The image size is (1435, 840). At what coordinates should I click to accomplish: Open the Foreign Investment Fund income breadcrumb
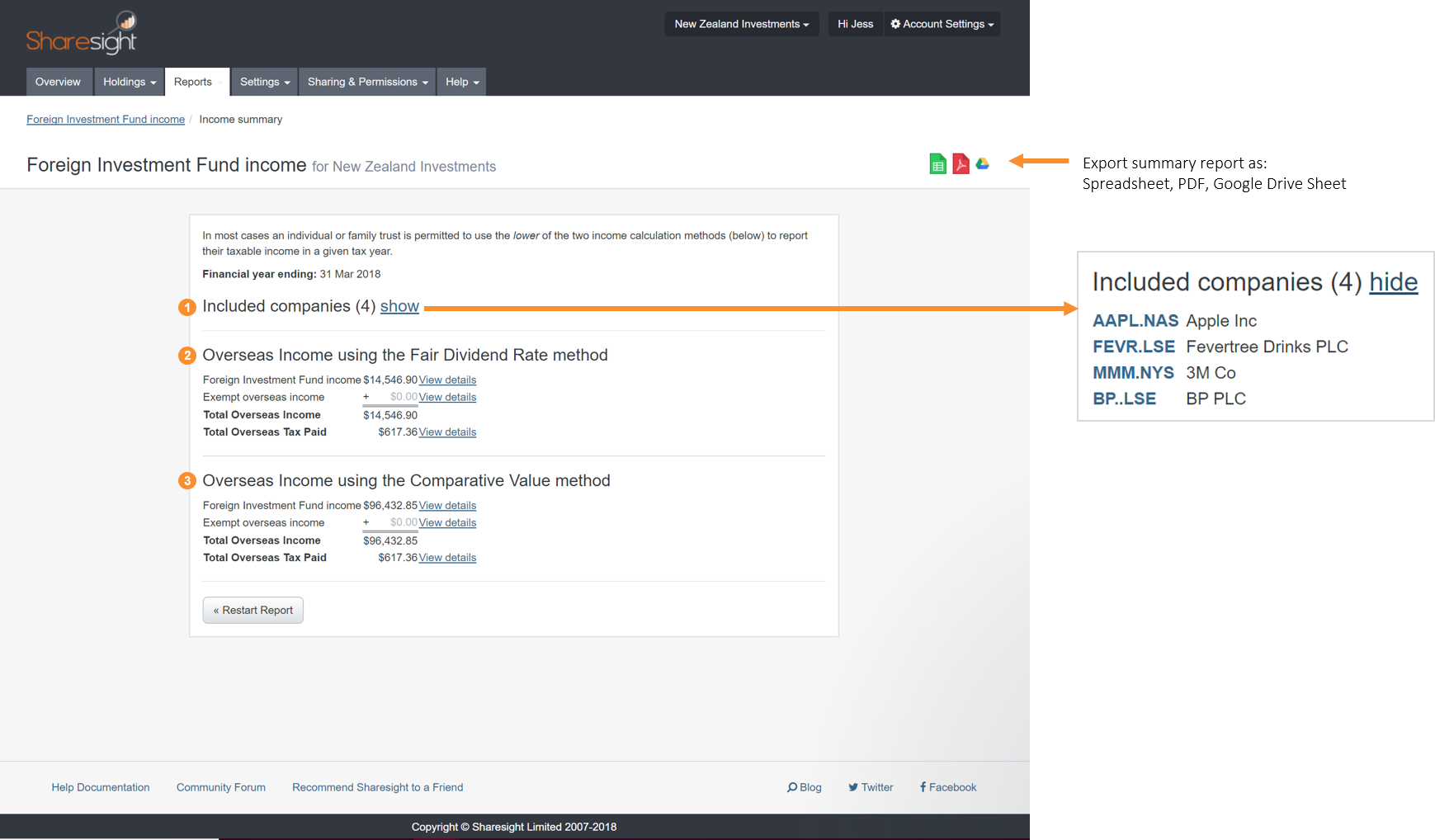(x=106, y=119)
